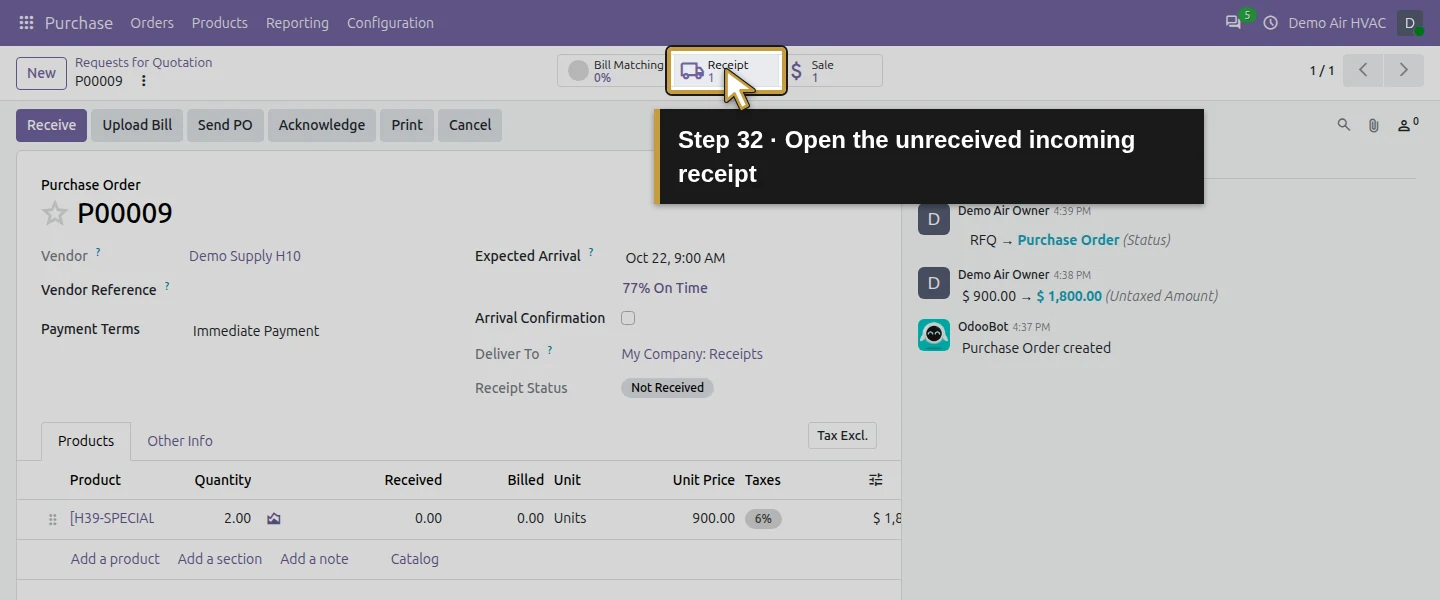Click the New button
Viewport: 1440px width, 600px height.
tap(41, 72)
